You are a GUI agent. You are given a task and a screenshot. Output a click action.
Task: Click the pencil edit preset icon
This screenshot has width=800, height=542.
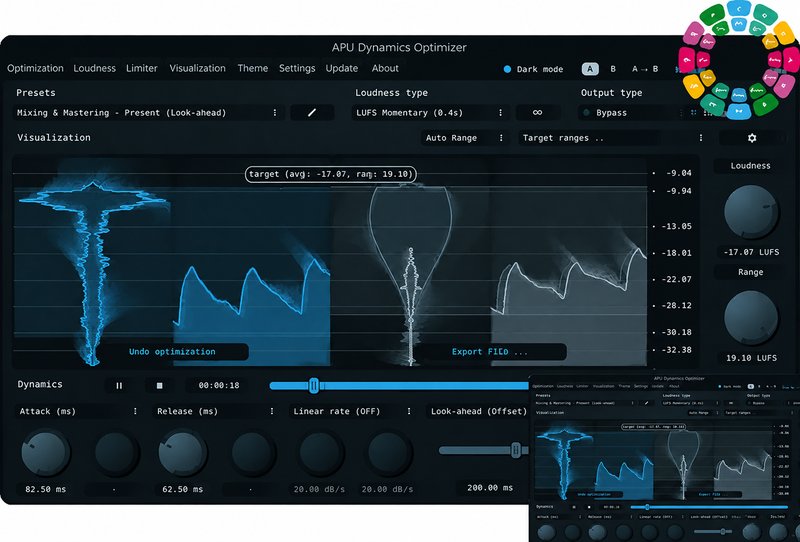(x=312, y=113)
